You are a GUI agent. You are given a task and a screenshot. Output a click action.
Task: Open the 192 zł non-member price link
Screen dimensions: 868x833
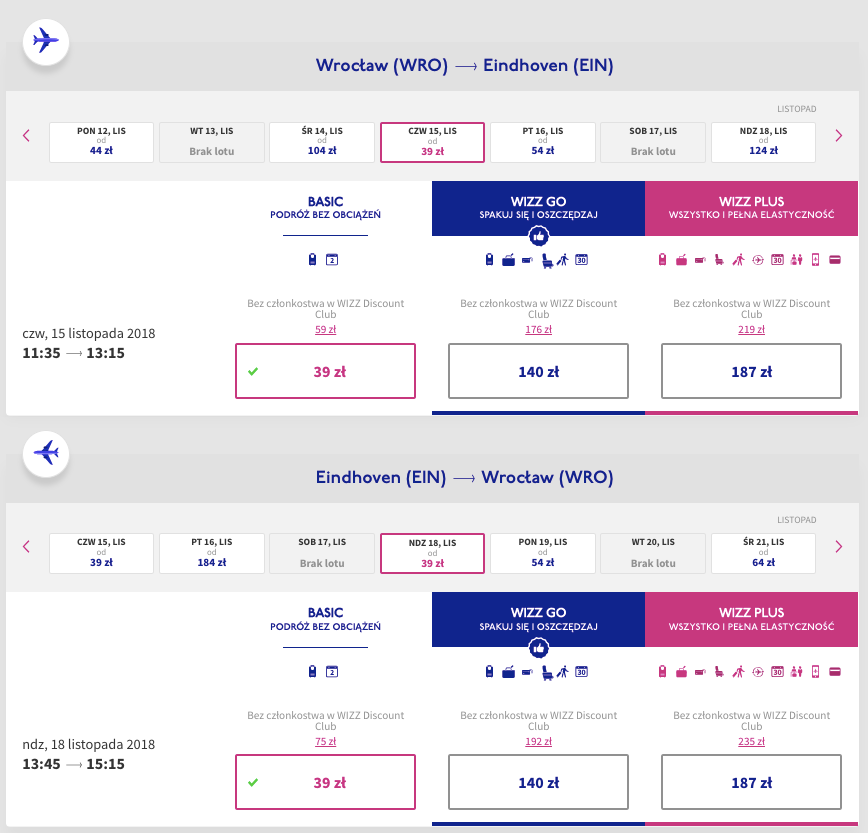pyautogui.click(x=538, y=741)
